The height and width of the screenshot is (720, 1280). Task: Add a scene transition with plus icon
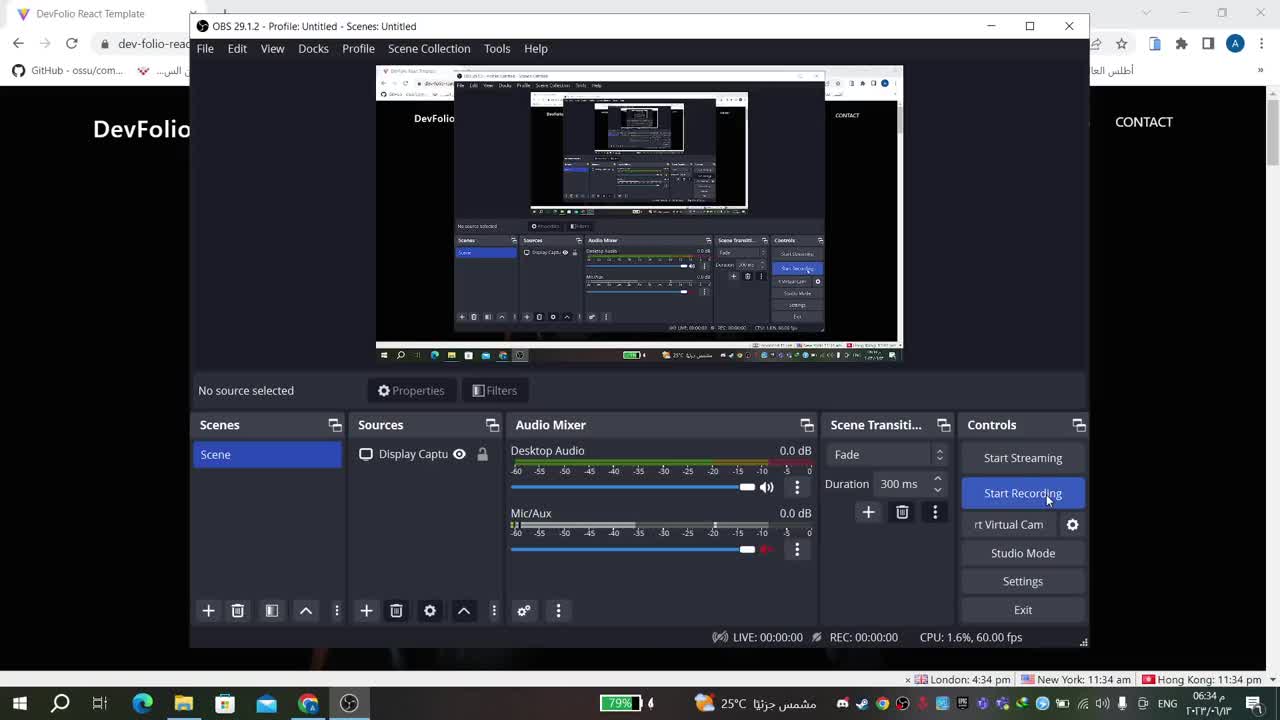tap(868, 512)
